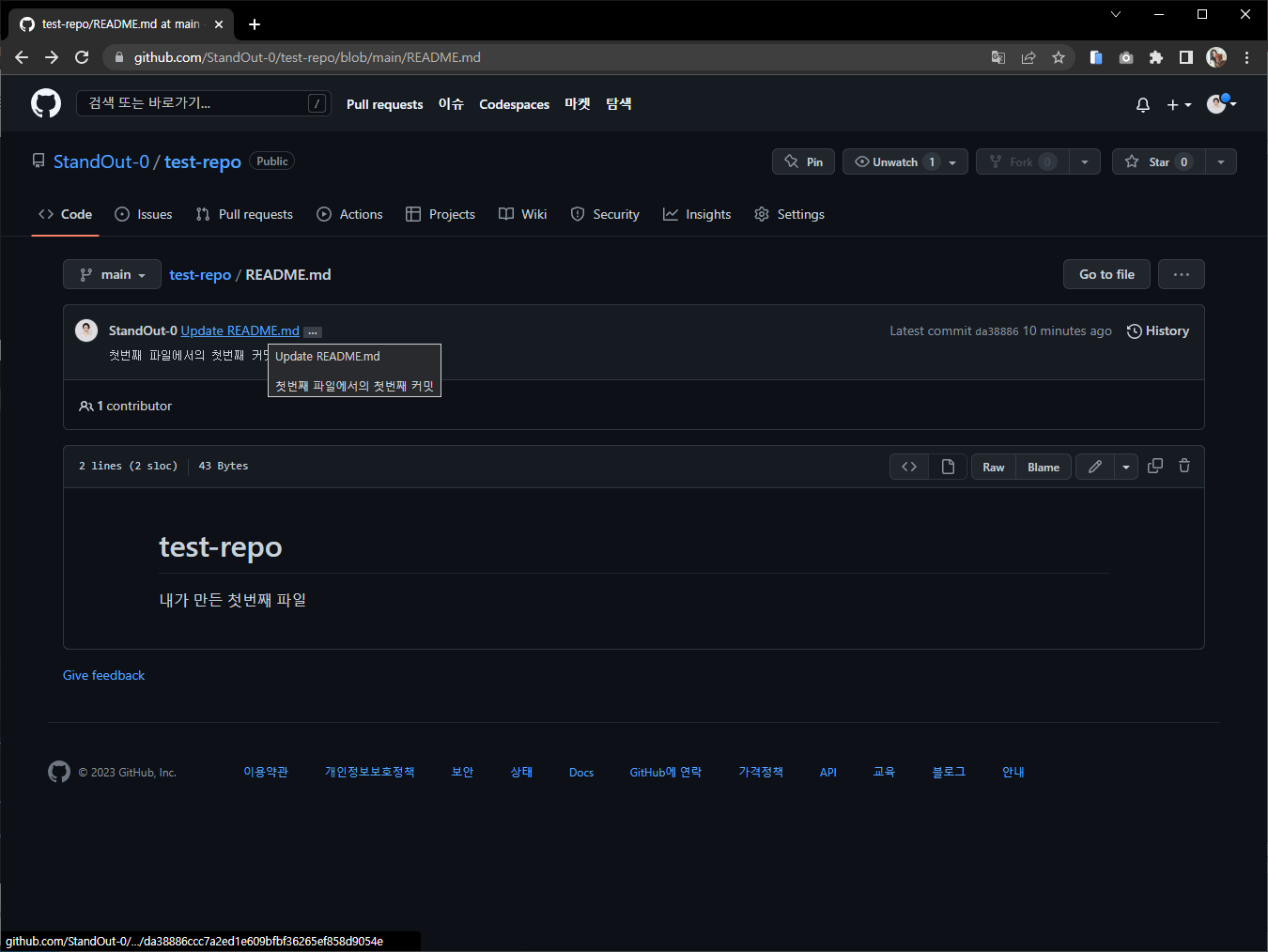The image size is (1268, 952).
Task: Pin this repository
Action: coord(803,161)
